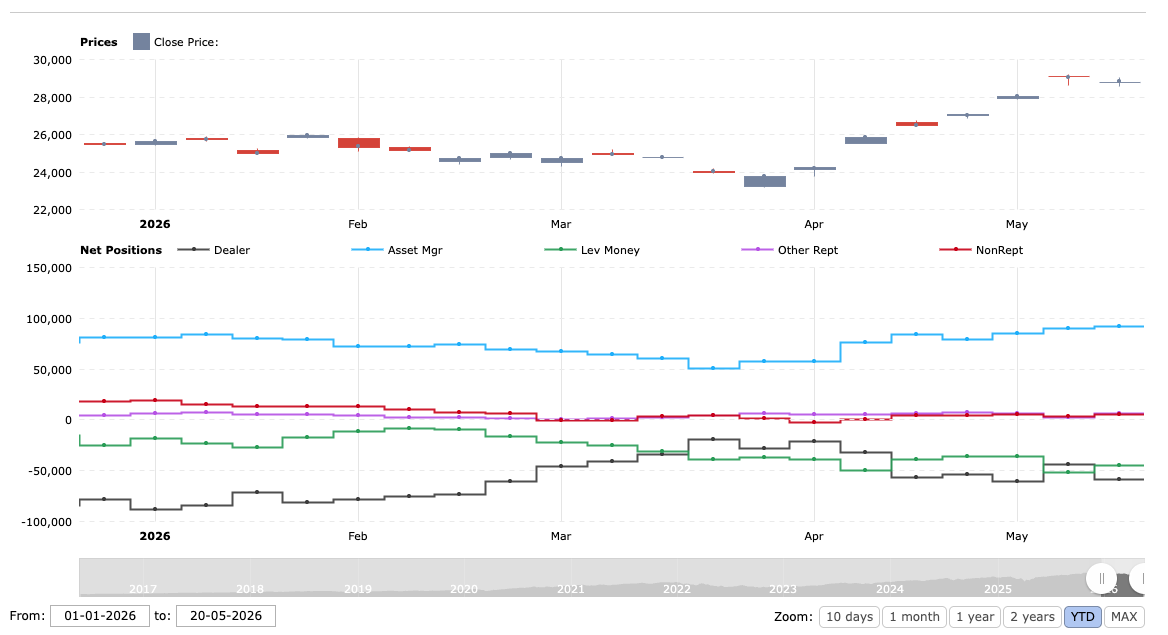1168x635 pixels.
Task: Click the Close Price color swatch
Action: coord(142,42)
